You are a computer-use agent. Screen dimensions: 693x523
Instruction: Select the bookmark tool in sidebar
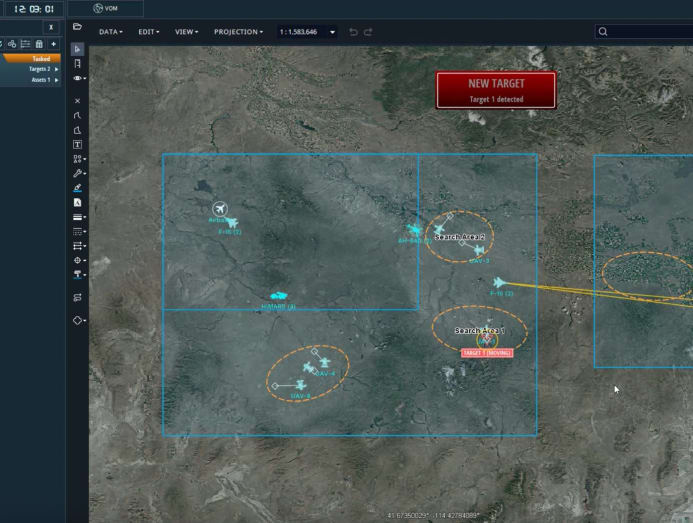(x=78, y=64)
